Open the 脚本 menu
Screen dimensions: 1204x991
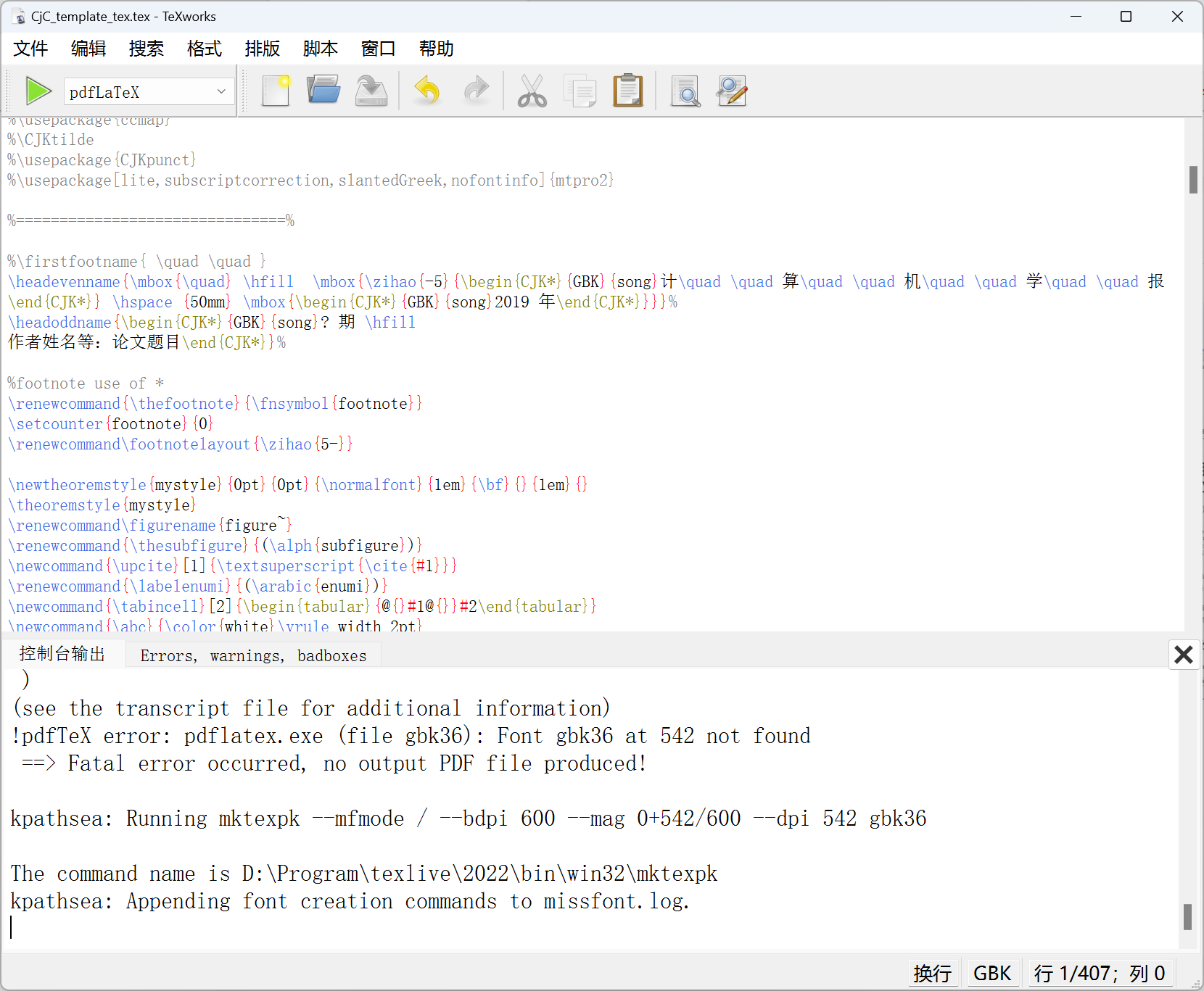[x=321, y=49]
